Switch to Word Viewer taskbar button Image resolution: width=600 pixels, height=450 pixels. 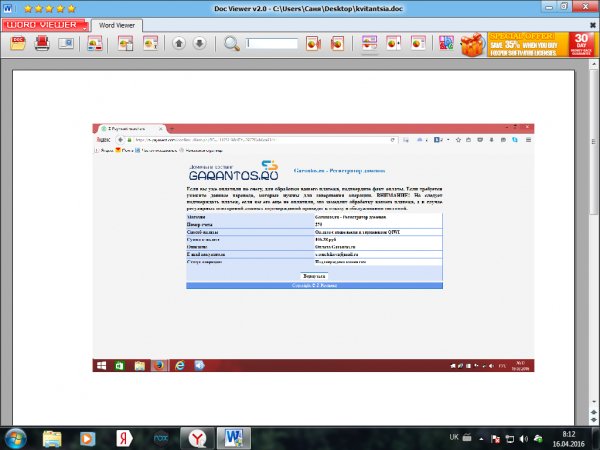point(234,439)
